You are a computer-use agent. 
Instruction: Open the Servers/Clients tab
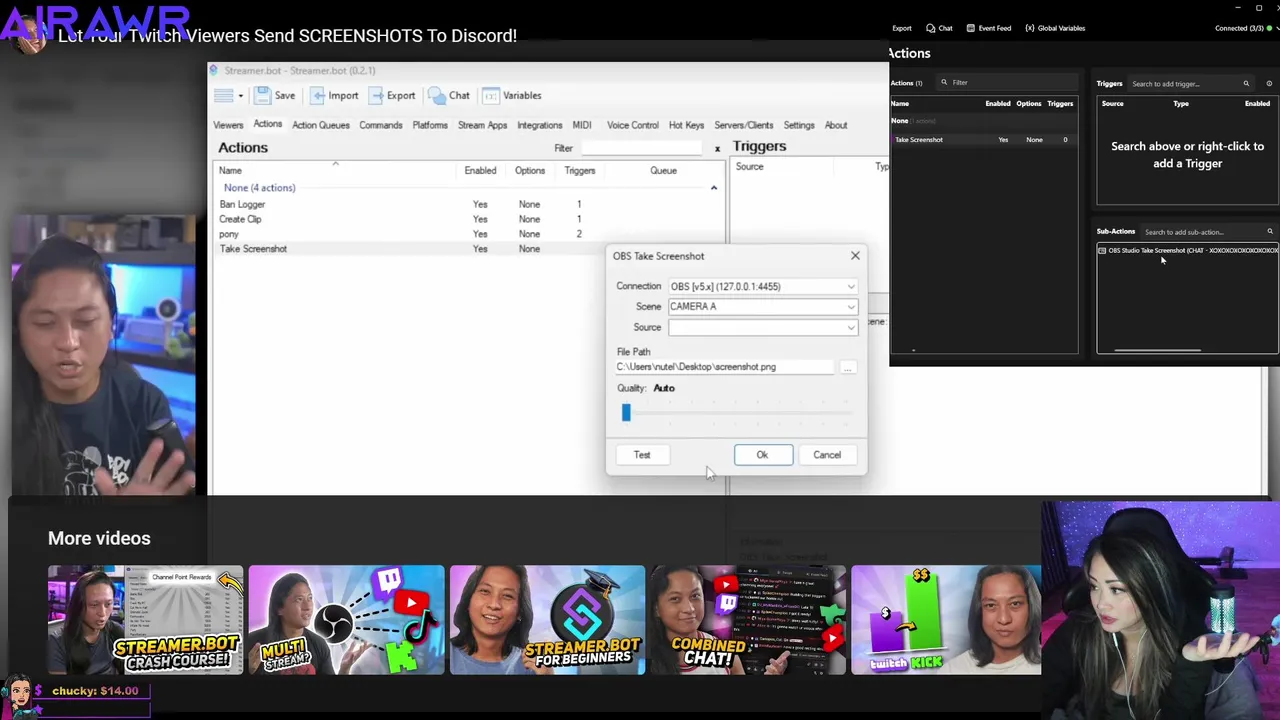(744, 125)
